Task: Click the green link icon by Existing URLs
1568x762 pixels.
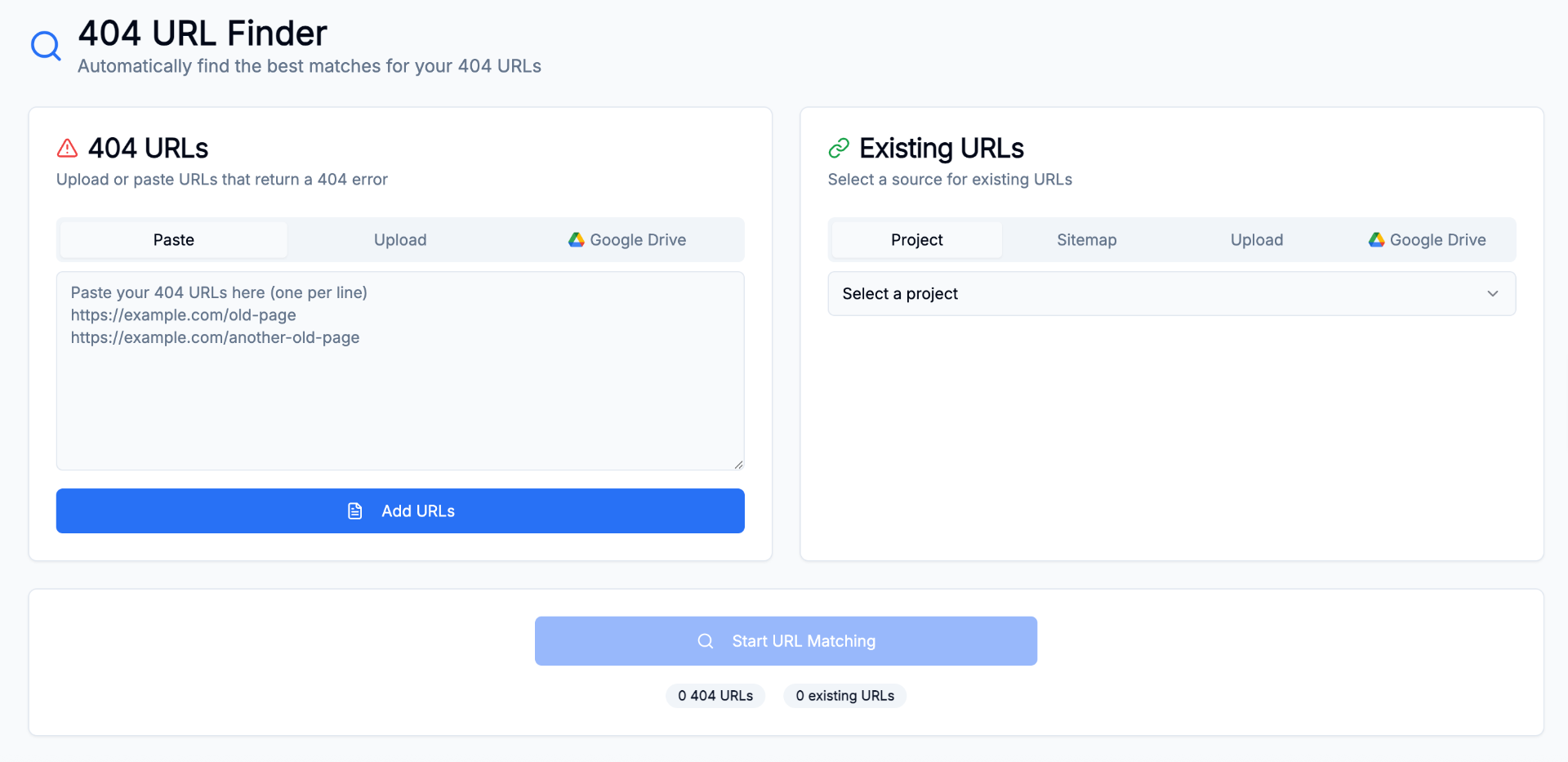Action: pos(839,148)
